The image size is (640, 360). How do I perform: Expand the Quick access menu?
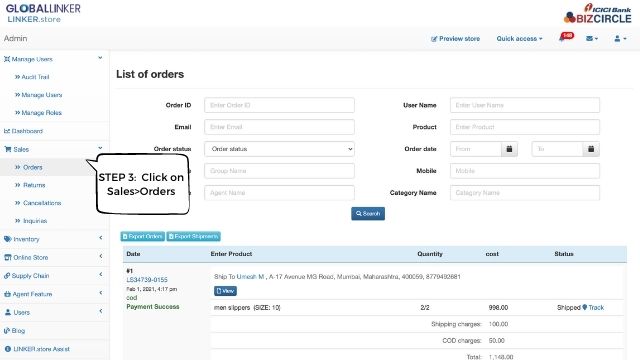(519, 39)
